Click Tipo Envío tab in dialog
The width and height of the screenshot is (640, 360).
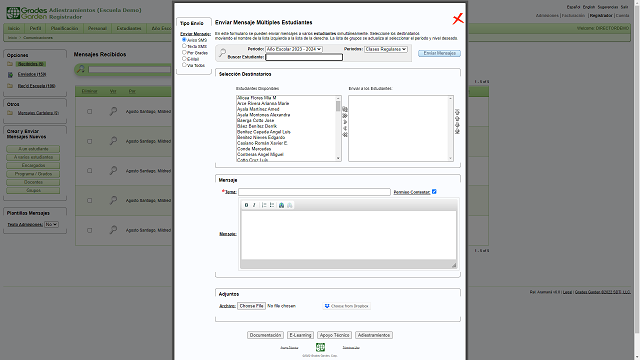[x=191, y=23]
